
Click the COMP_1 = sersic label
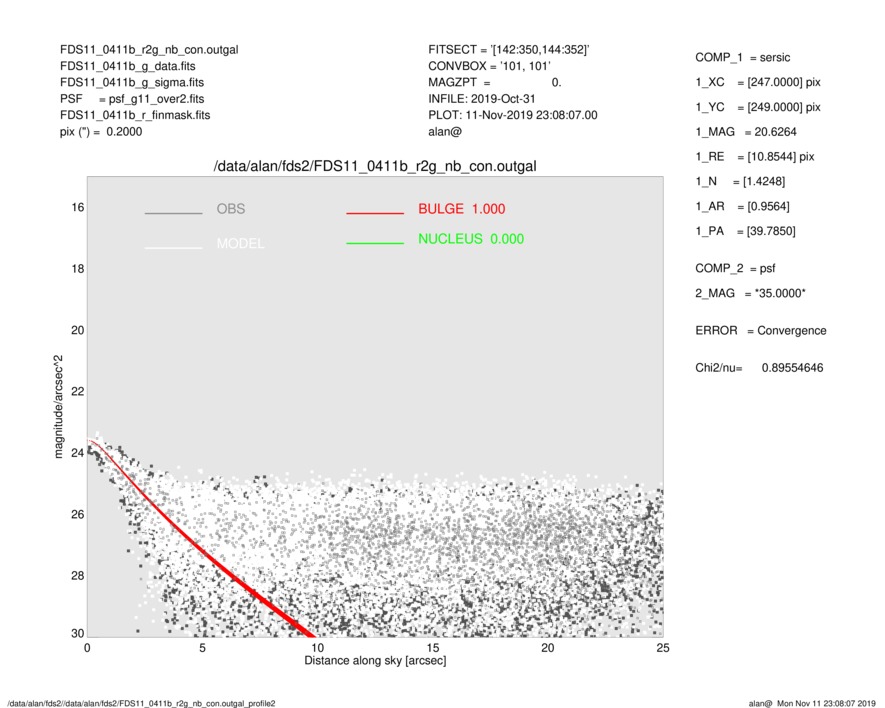tap(743, 58)
